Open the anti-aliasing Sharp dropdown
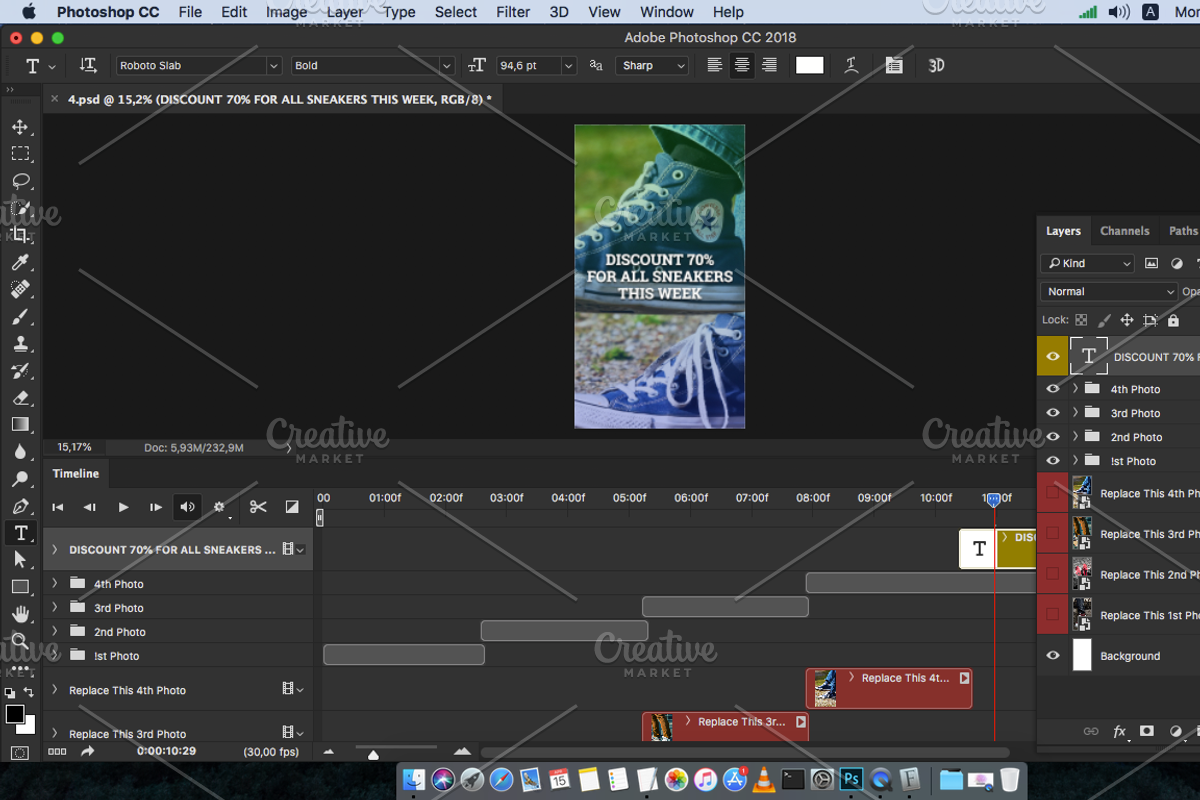Viewport: 1200px width, 800px height. point(652,65)
